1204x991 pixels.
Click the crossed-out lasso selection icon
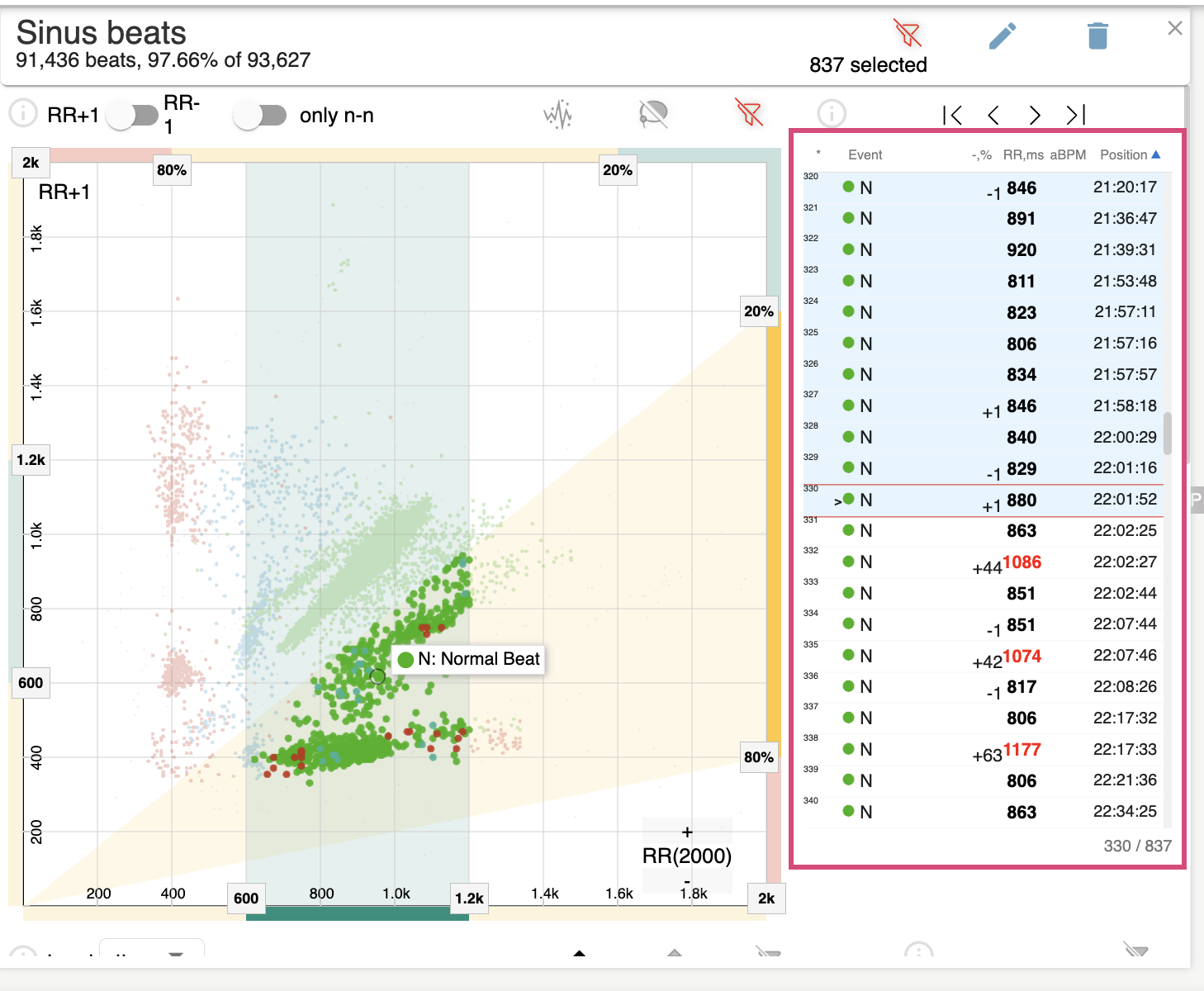(653, 114)
